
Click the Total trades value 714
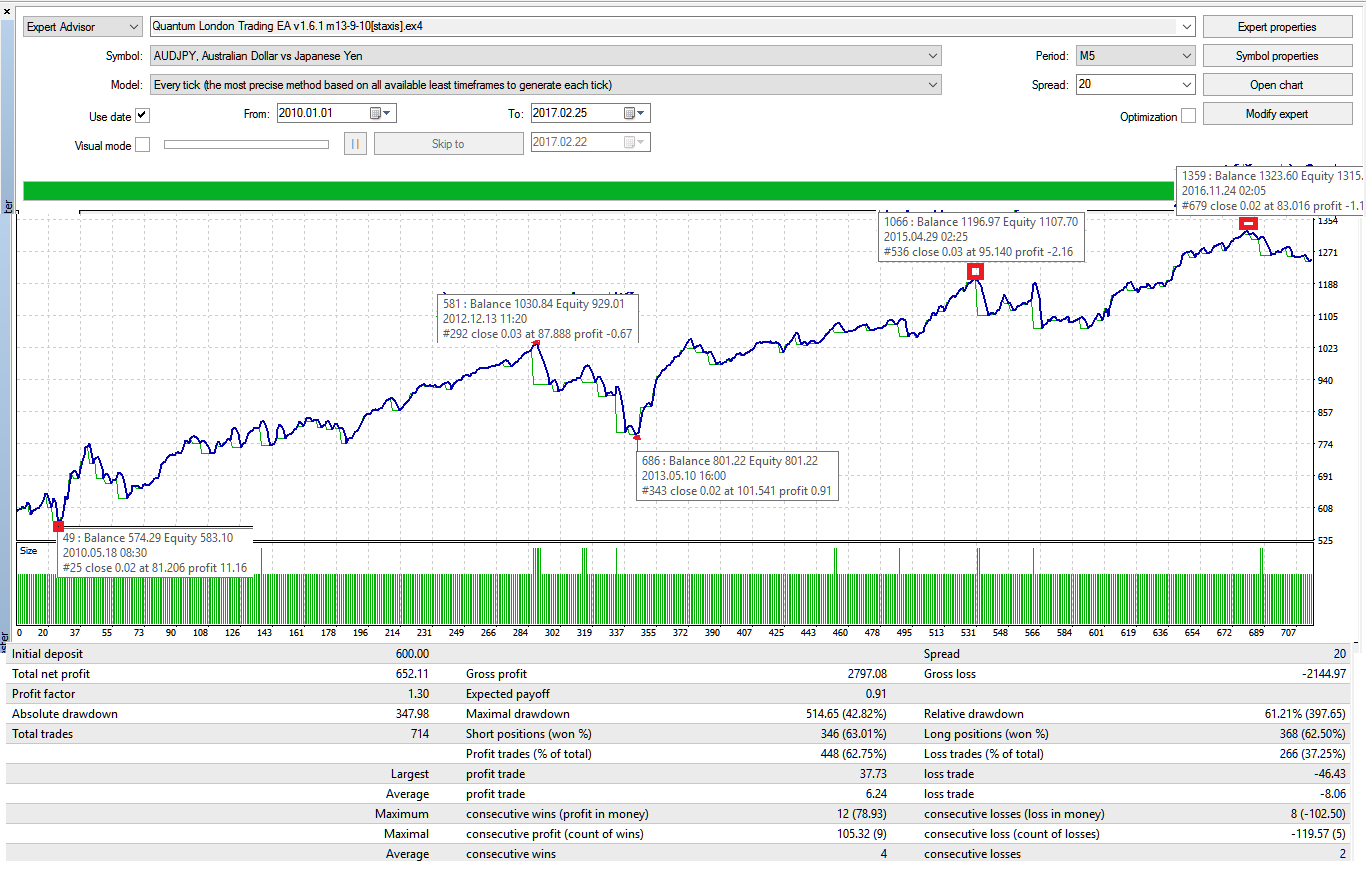pyautogui.click(x=420, y=734)
